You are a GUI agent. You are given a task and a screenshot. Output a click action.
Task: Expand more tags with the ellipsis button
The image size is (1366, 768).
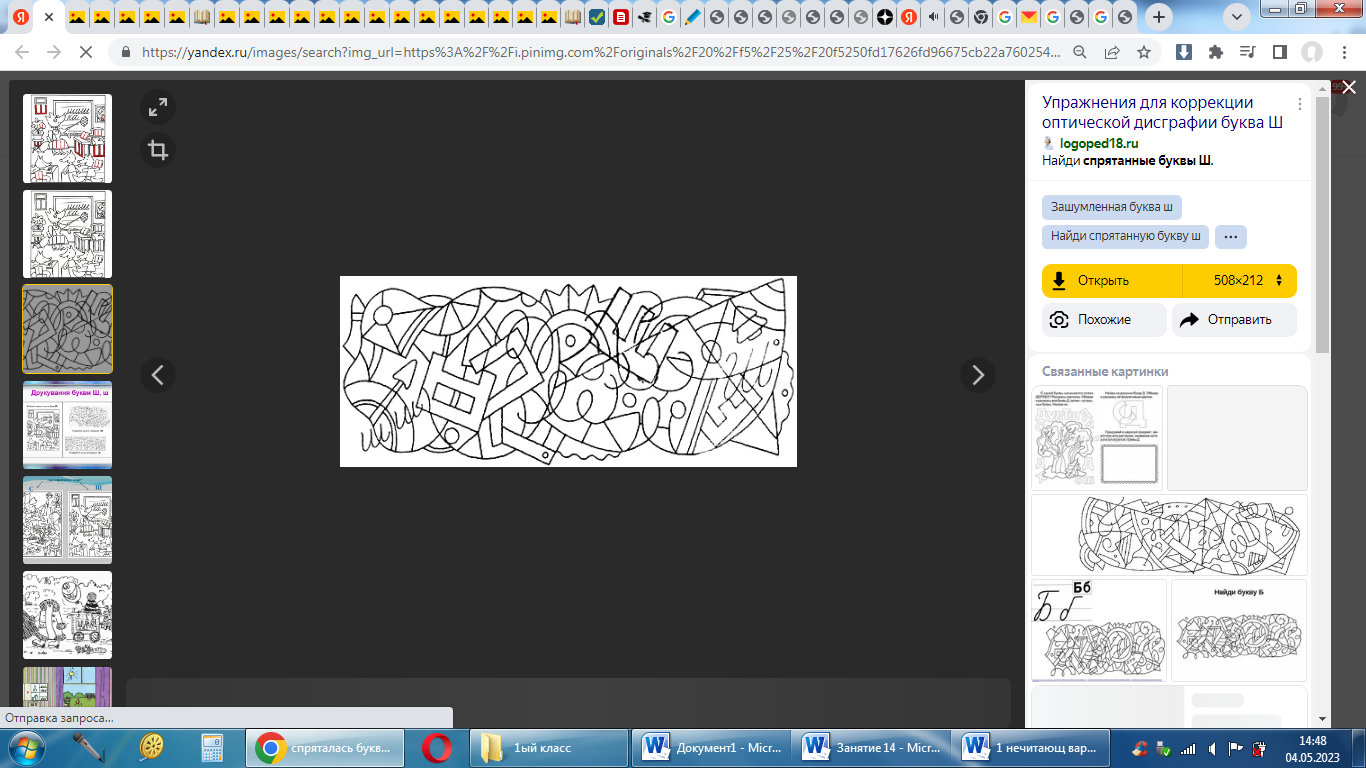(x=1230, y=237)
